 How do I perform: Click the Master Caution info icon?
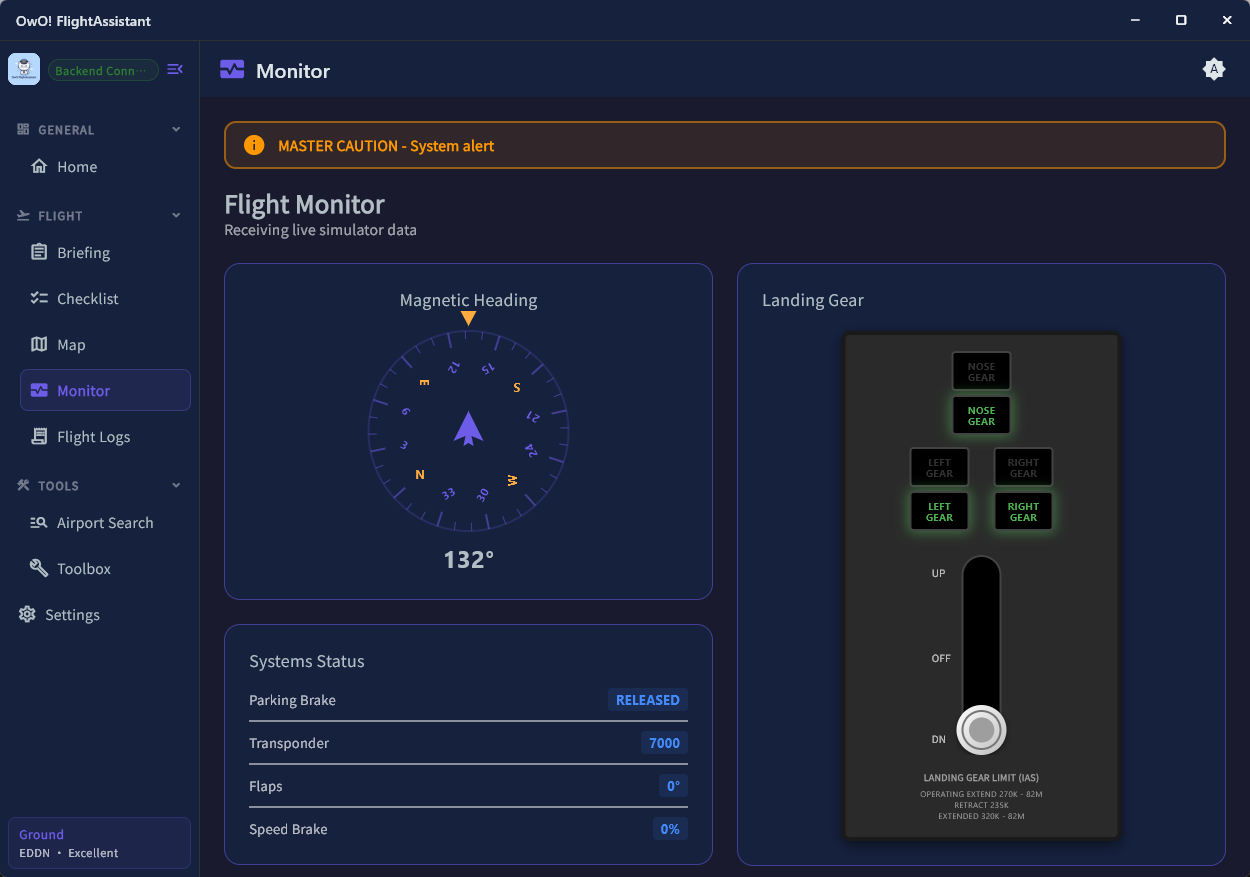click(x=254, y=145)
